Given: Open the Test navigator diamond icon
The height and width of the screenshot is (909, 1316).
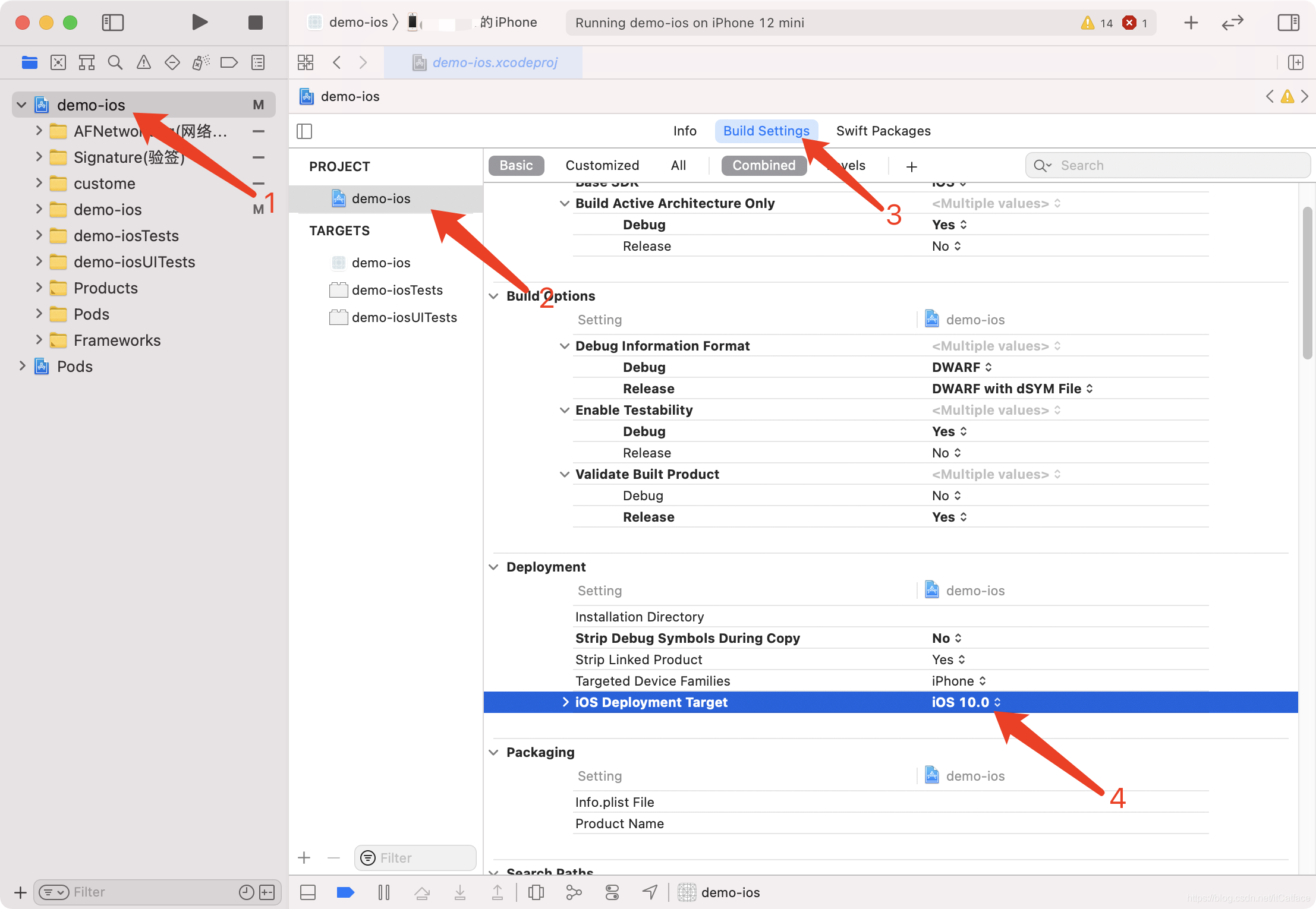Looking at the screenshot, I should pyautogui.click(x=172, y=62).
